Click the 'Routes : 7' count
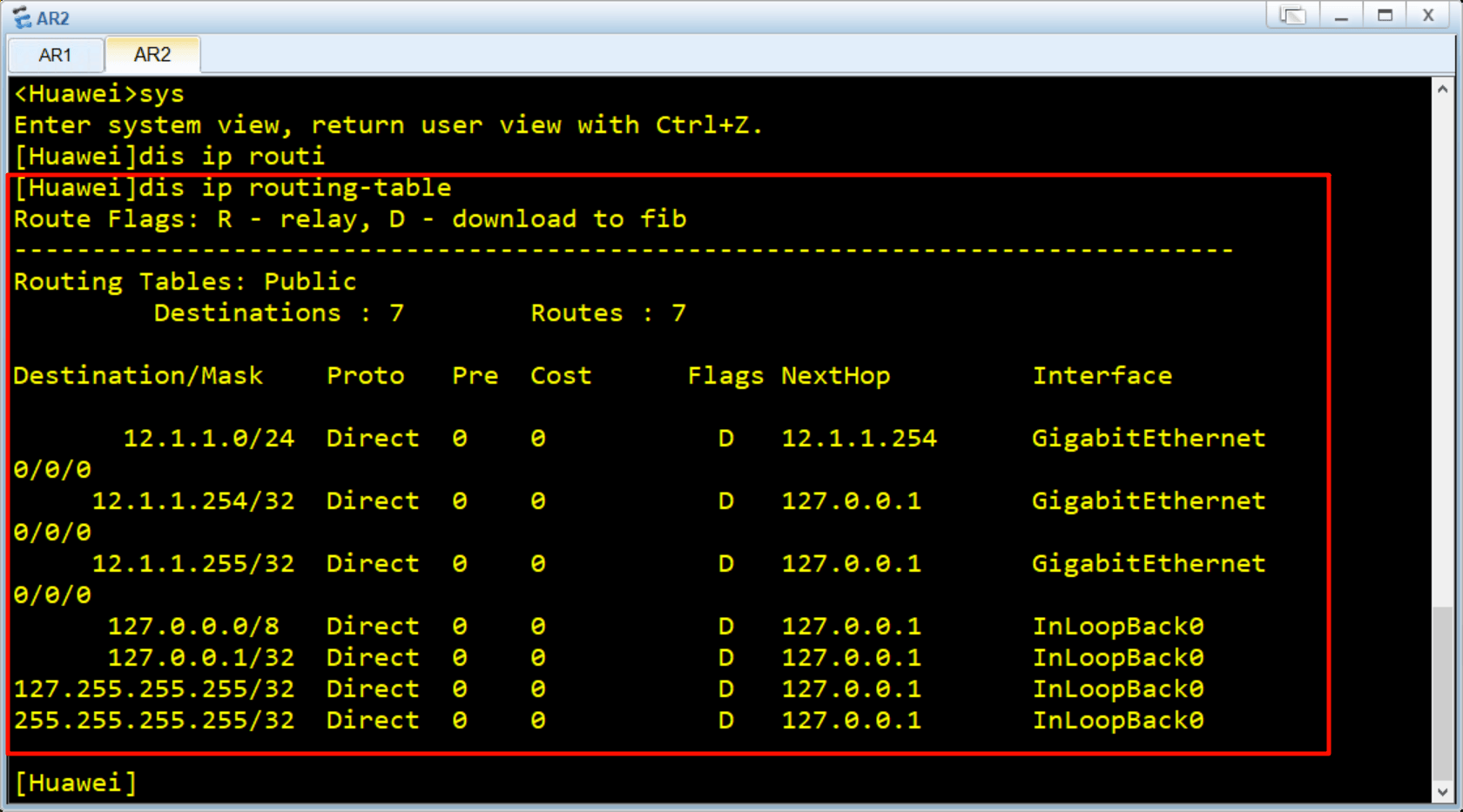 click(609, 313)
